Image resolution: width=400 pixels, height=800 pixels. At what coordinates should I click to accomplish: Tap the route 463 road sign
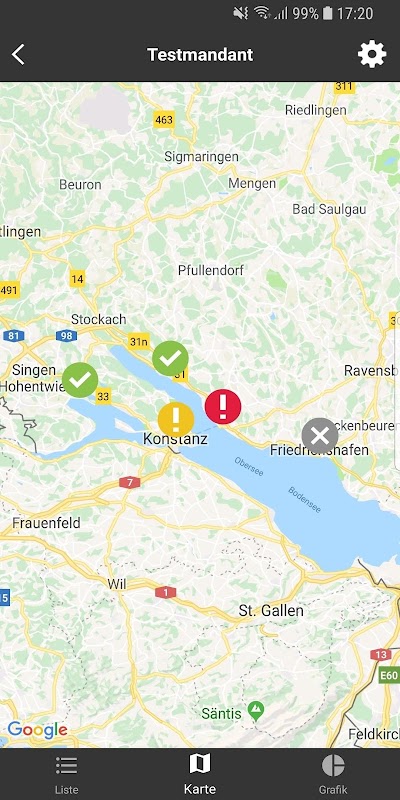(x=164, y=120)
